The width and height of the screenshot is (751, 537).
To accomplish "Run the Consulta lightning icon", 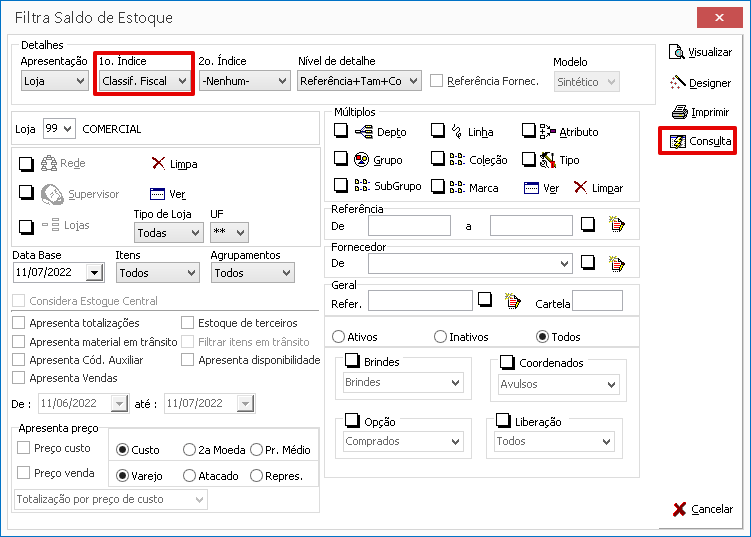I will click(x=678, y=141).
